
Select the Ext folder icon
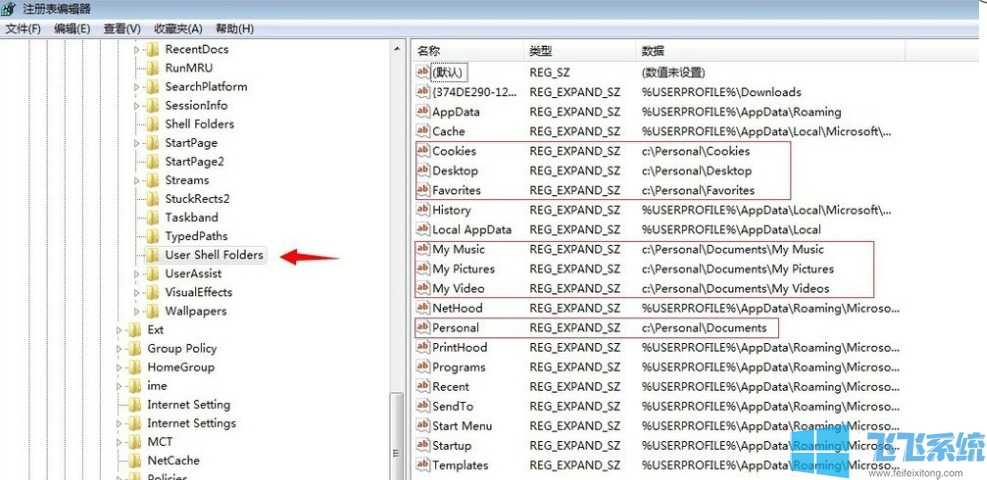pyautogui.click(x=134, y=330)
